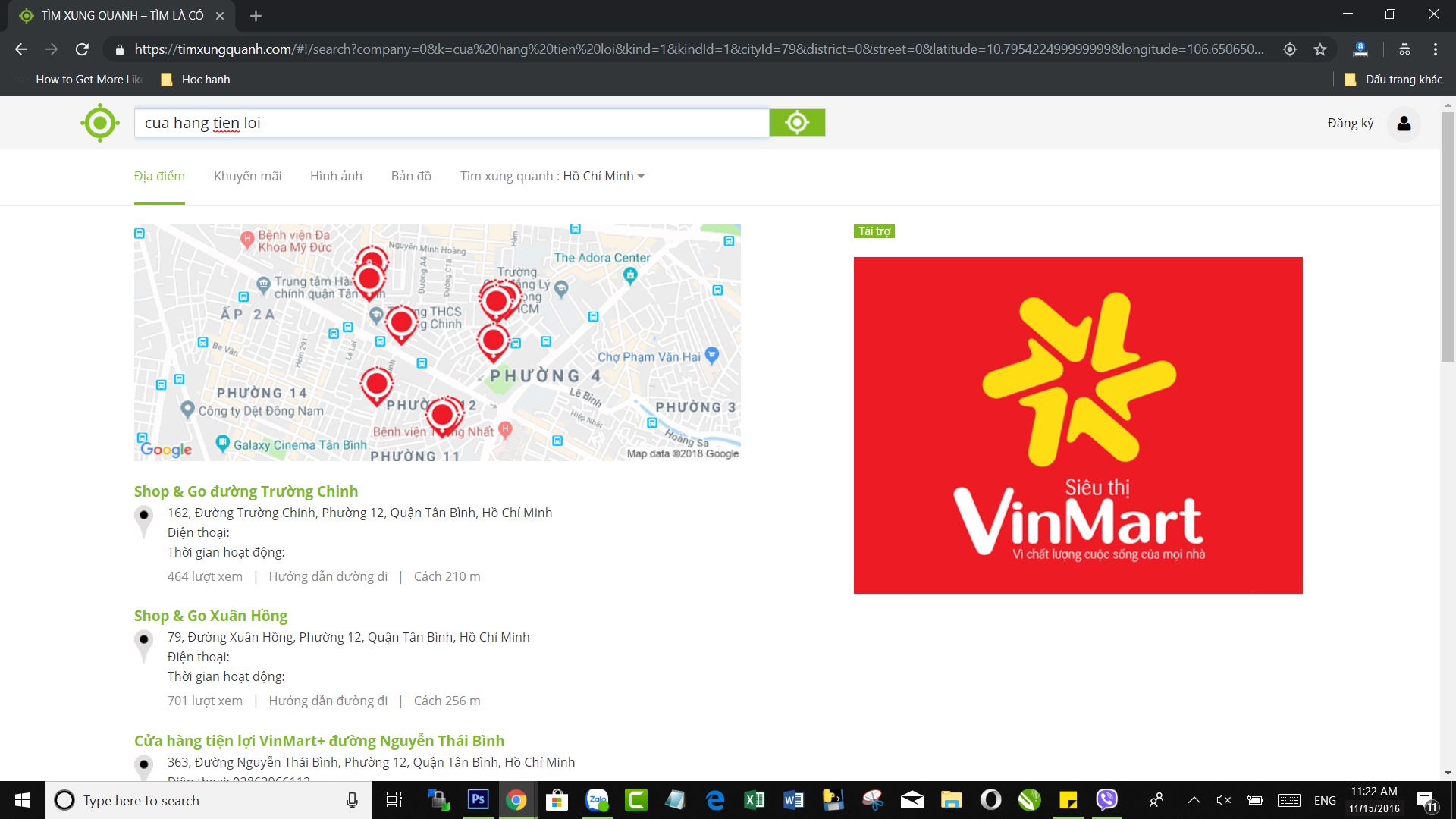Image resolution: width=1456 pixels, height=819 pixels.
Task: Click the TimXungQuanh target logo
Action: tap(100, 123)
